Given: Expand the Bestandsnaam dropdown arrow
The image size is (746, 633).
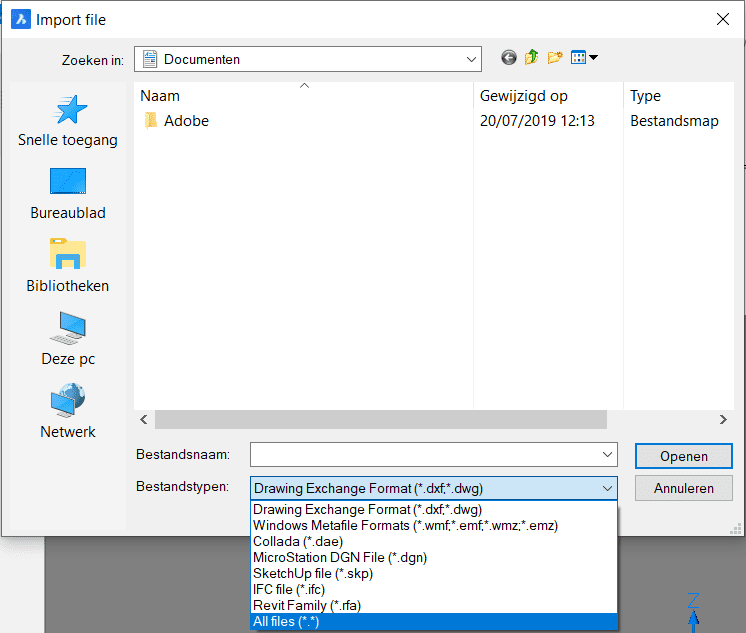Looking at the screenshot, I should [608, 455].
